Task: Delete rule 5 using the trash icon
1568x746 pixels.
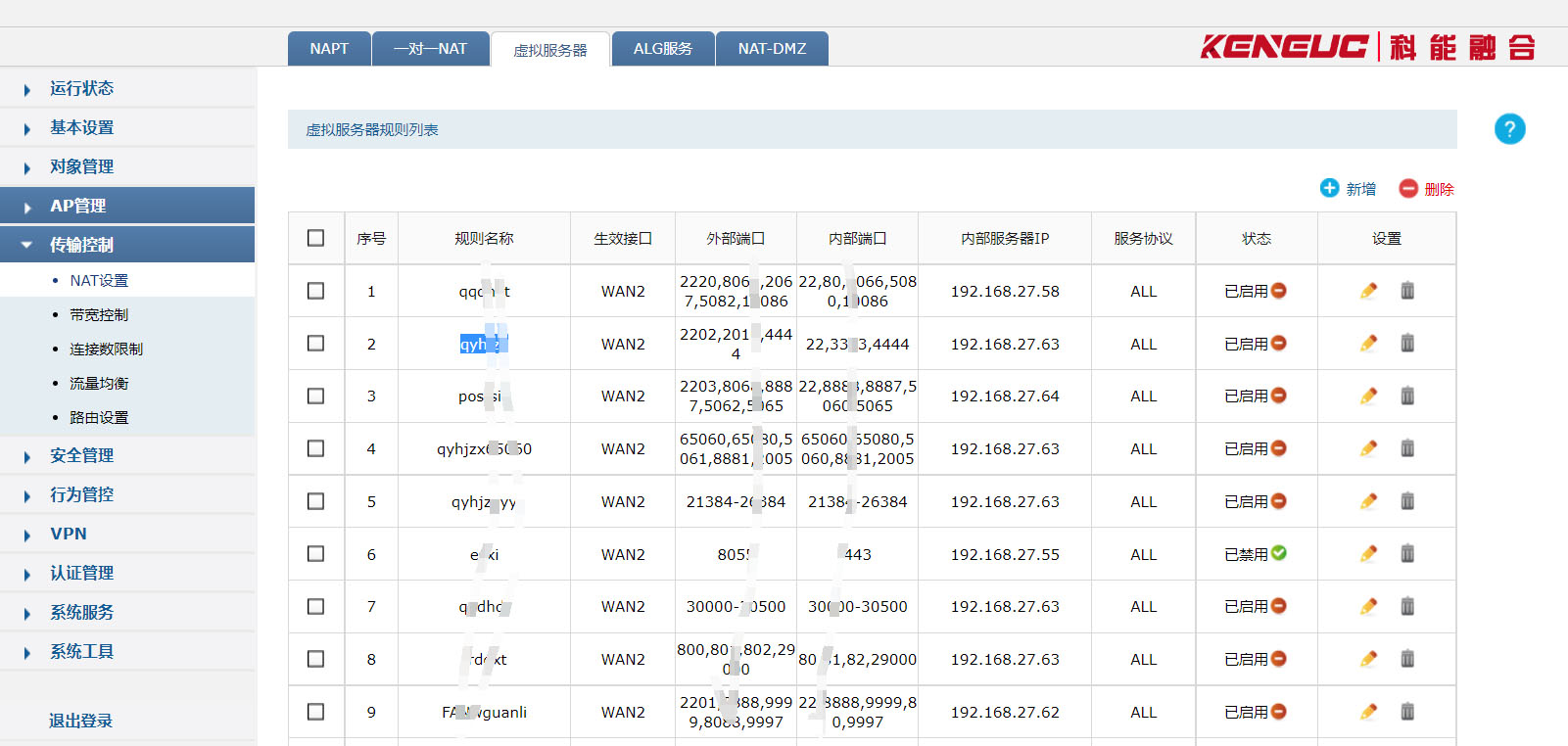Action: click(x=1407, y=501)
